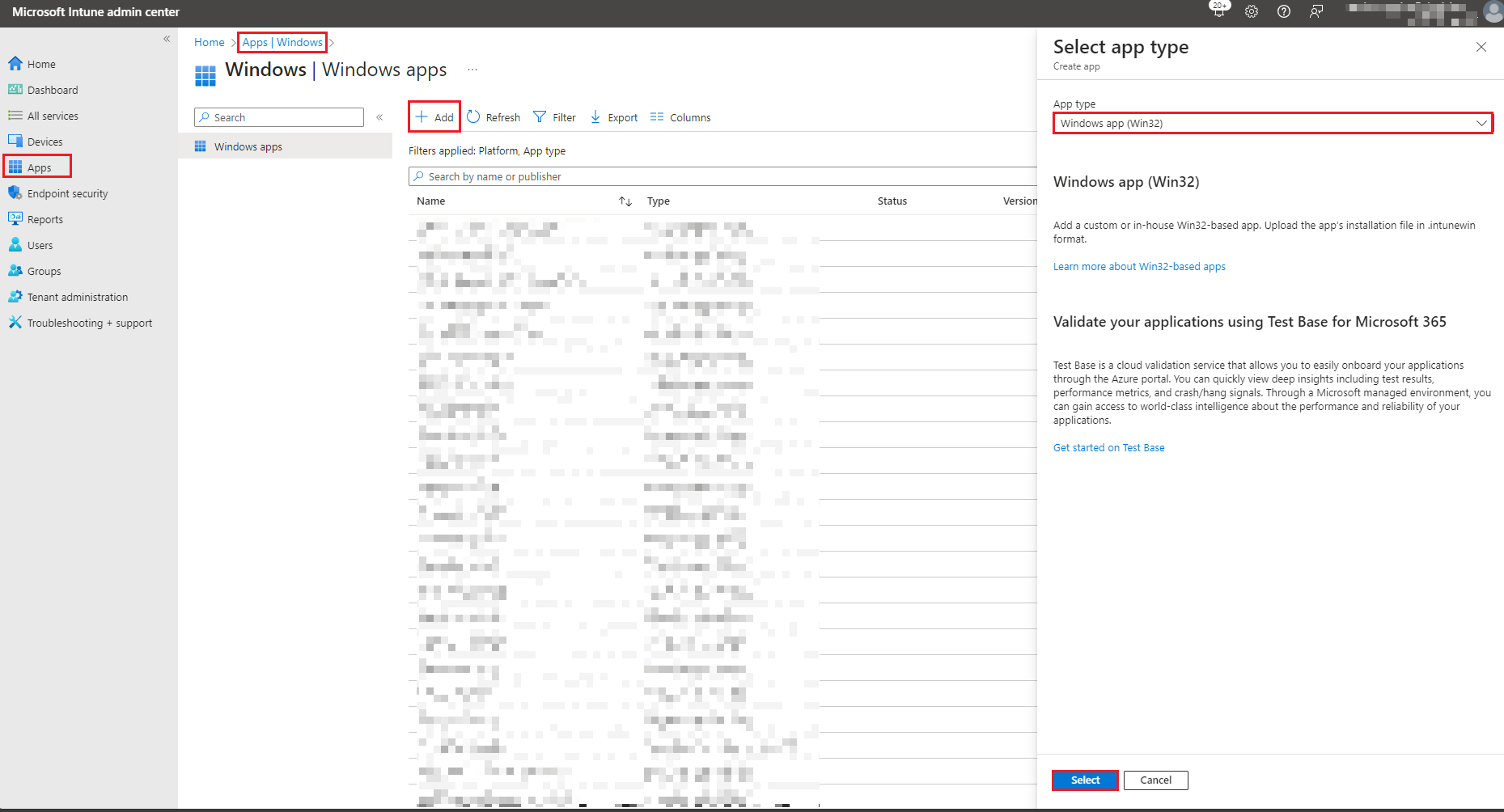Click the Status column header
The width and height of the screenshot is (1504, 812).
click(892, 201)
